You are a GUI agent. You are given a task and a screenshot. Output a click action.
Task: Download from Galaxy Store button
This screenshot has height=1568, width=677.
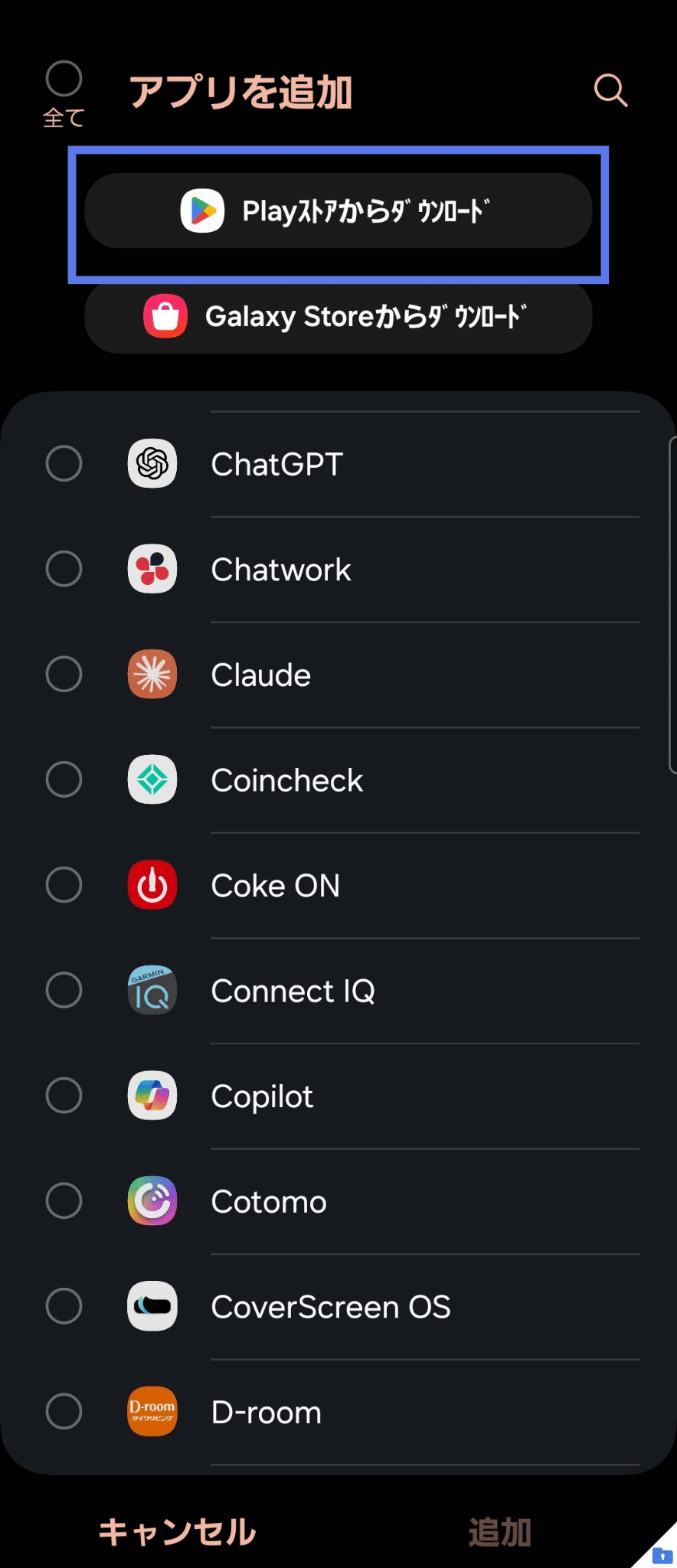coord(338,316)
